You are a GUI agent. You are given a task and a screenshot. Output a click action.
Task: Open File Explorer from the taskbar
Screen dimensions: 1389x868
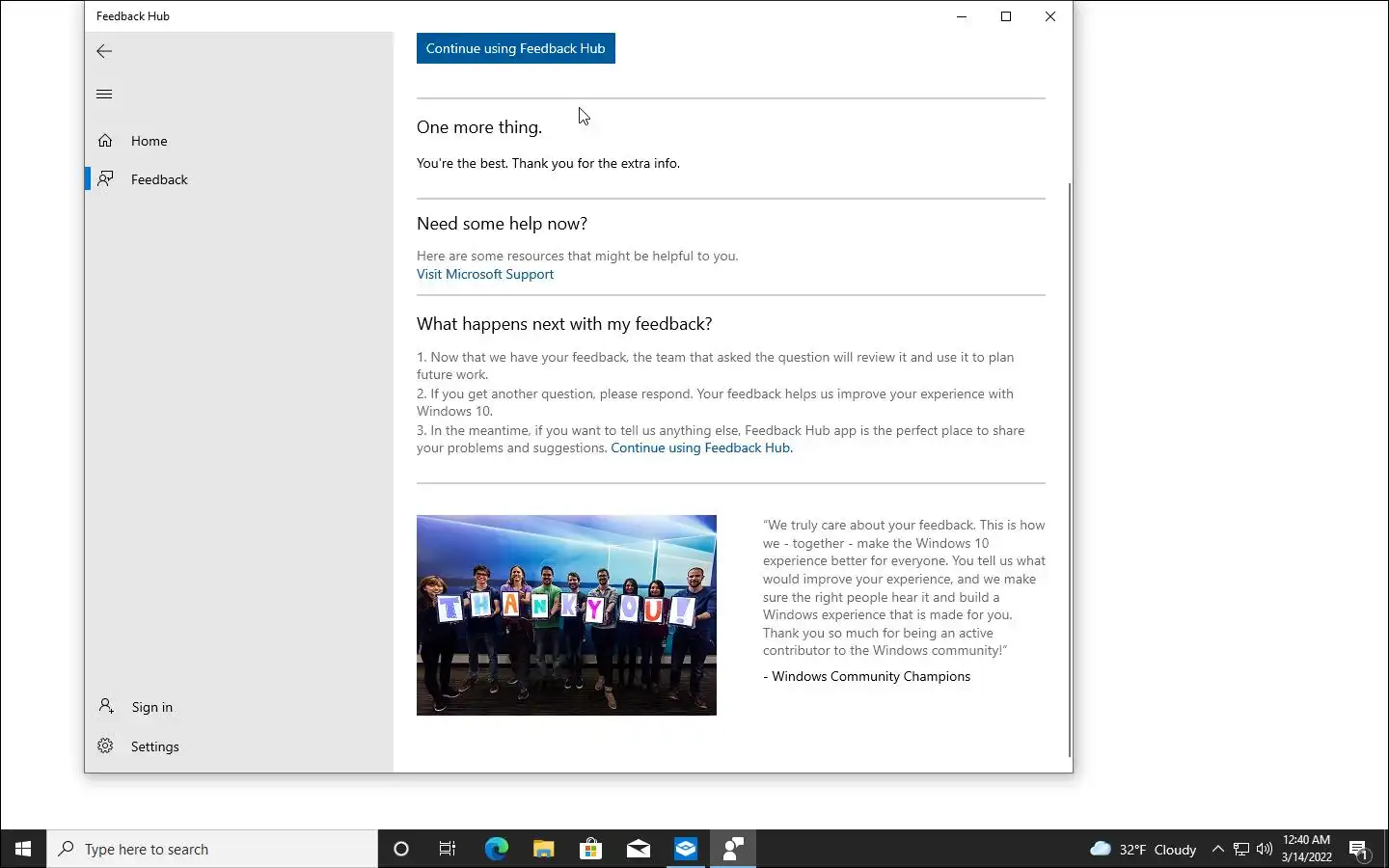click(543, 849)
